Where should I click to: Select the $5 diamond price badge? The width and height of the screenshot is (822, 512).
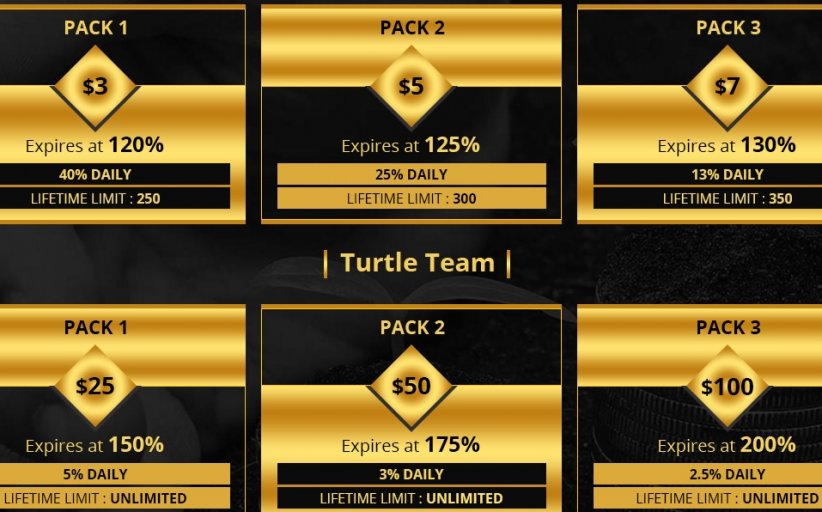(411, 87)
